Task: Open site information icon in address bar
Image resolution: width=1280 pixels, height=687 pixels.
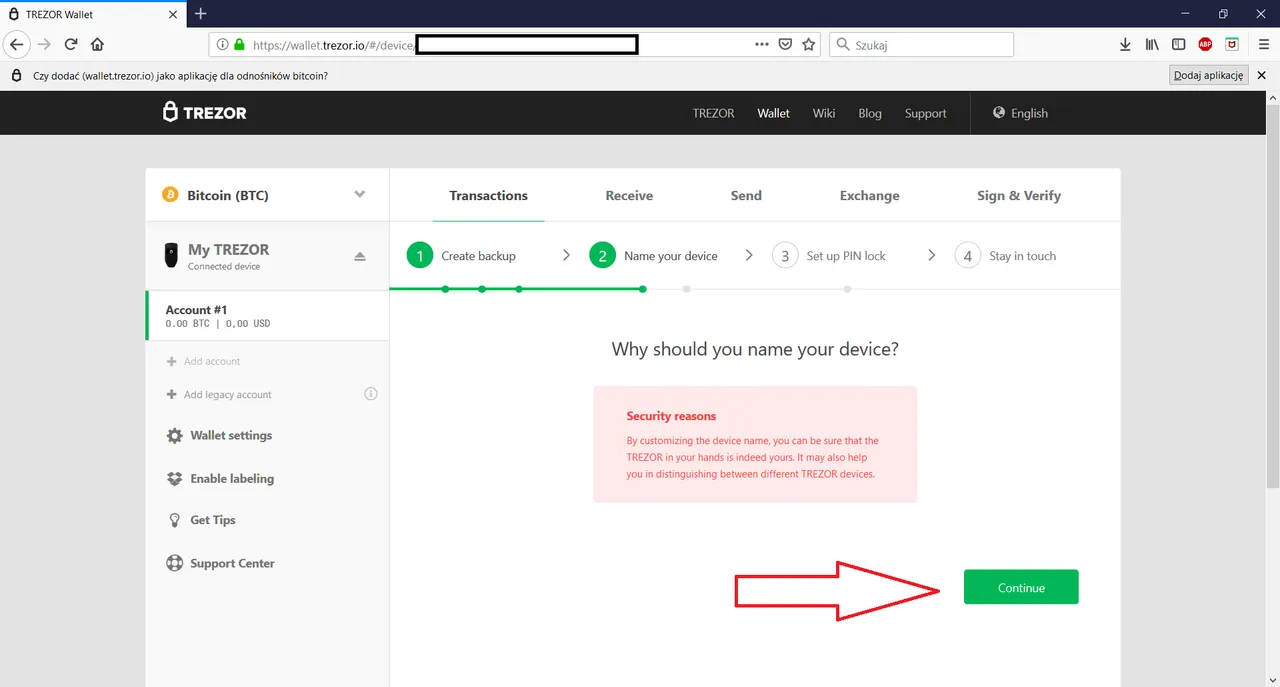Action: [223, 45]
